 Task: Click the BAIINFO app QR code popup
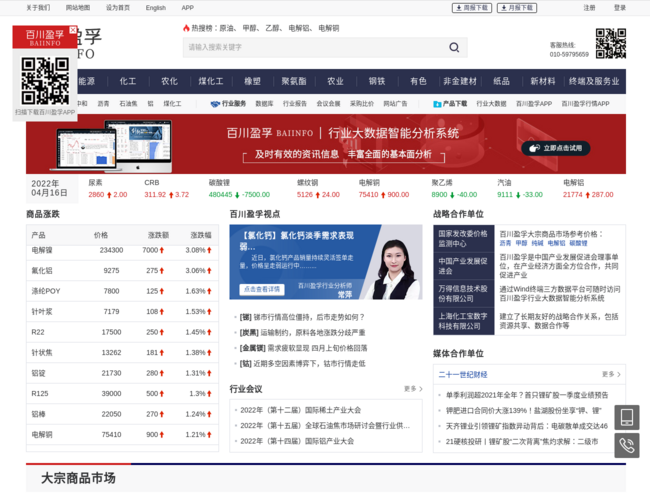coord(45,81)
